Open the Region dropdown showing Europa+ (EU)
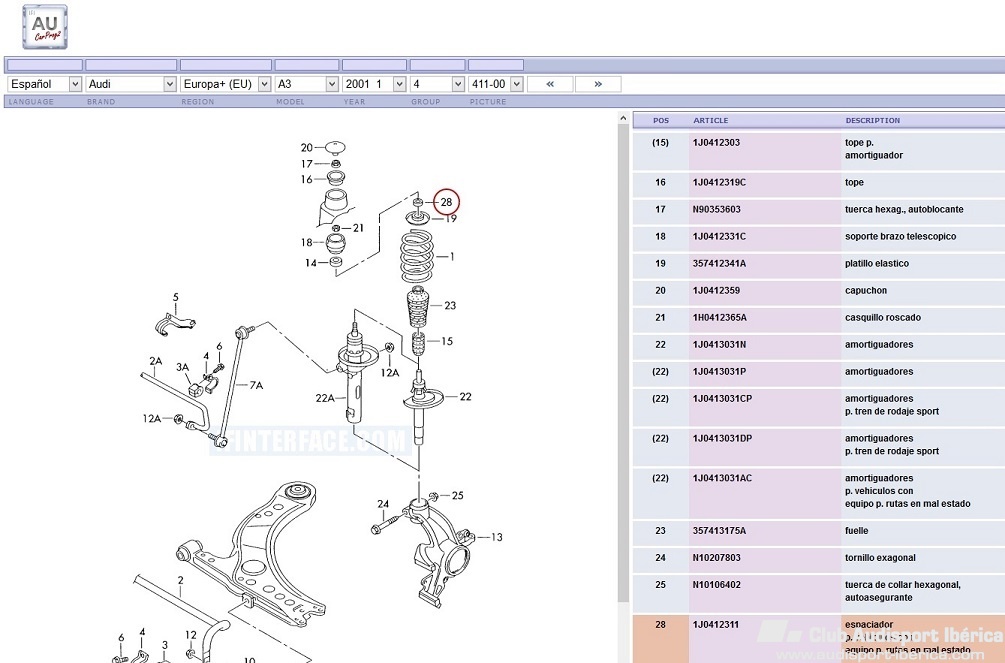1005x663 pixels. (226, 84)
